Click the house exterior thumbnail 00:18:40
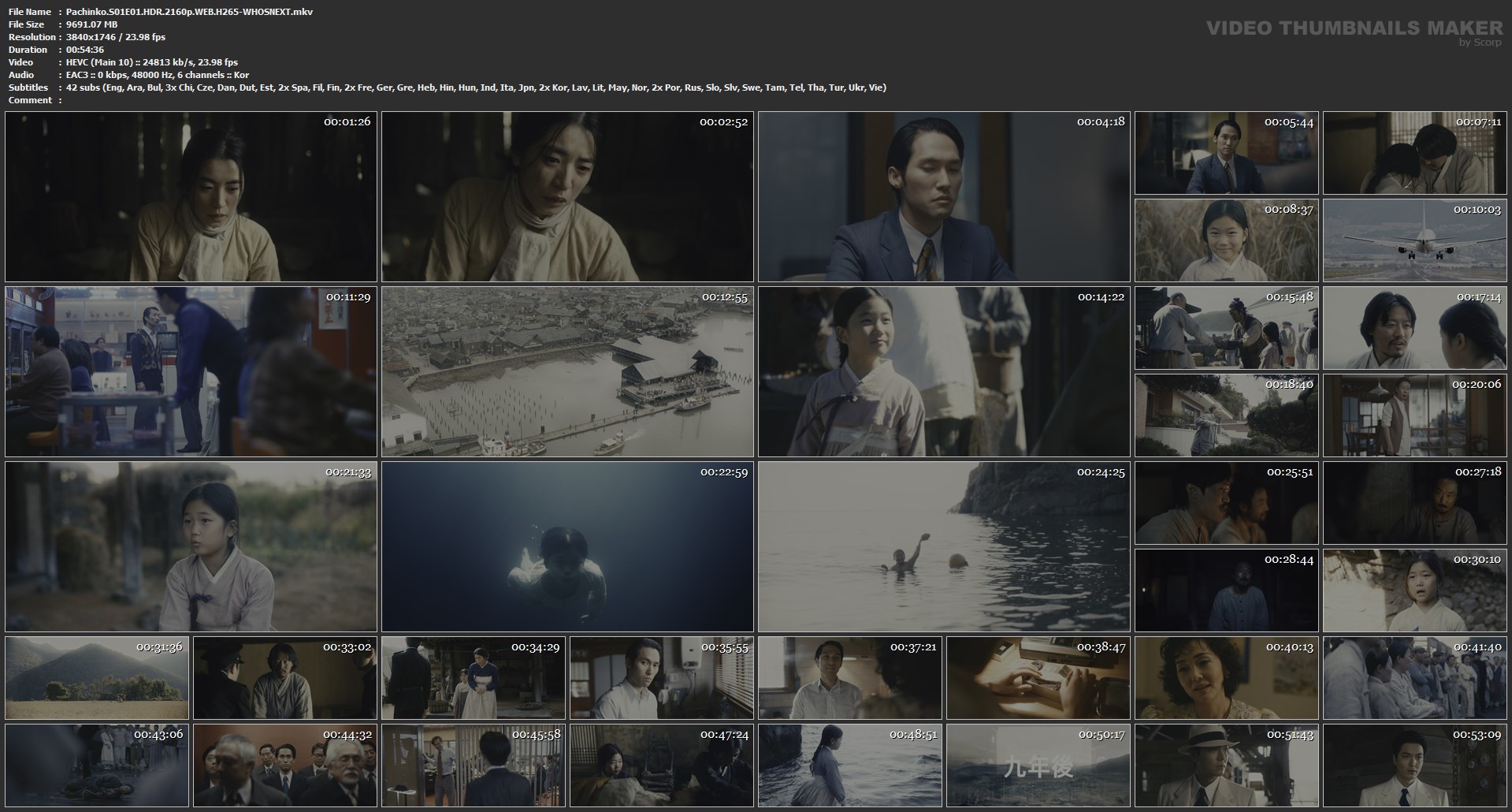 1226,415
